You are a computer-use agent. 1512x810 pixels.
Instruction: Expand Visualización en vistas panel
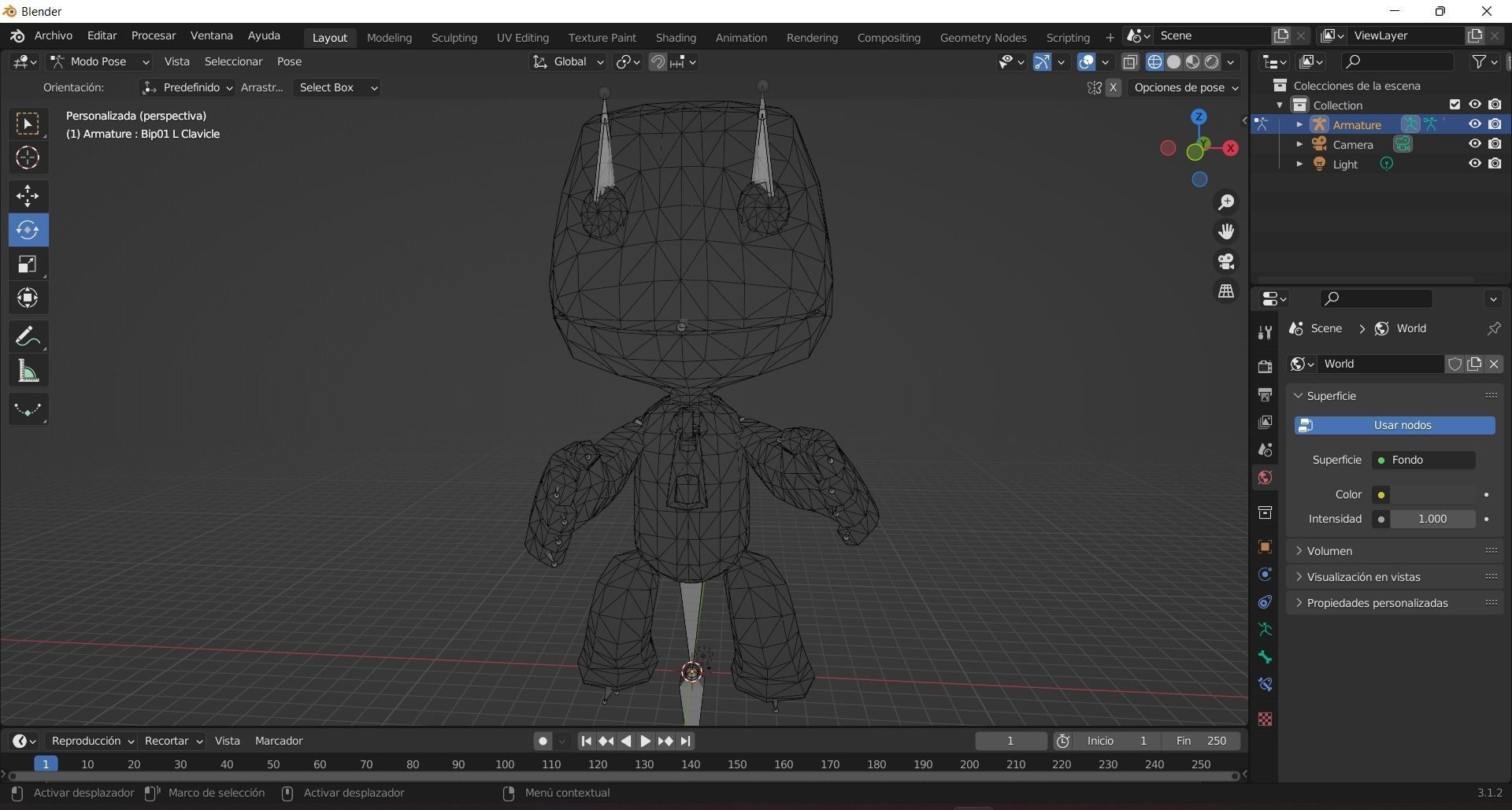pos(1395,577)
